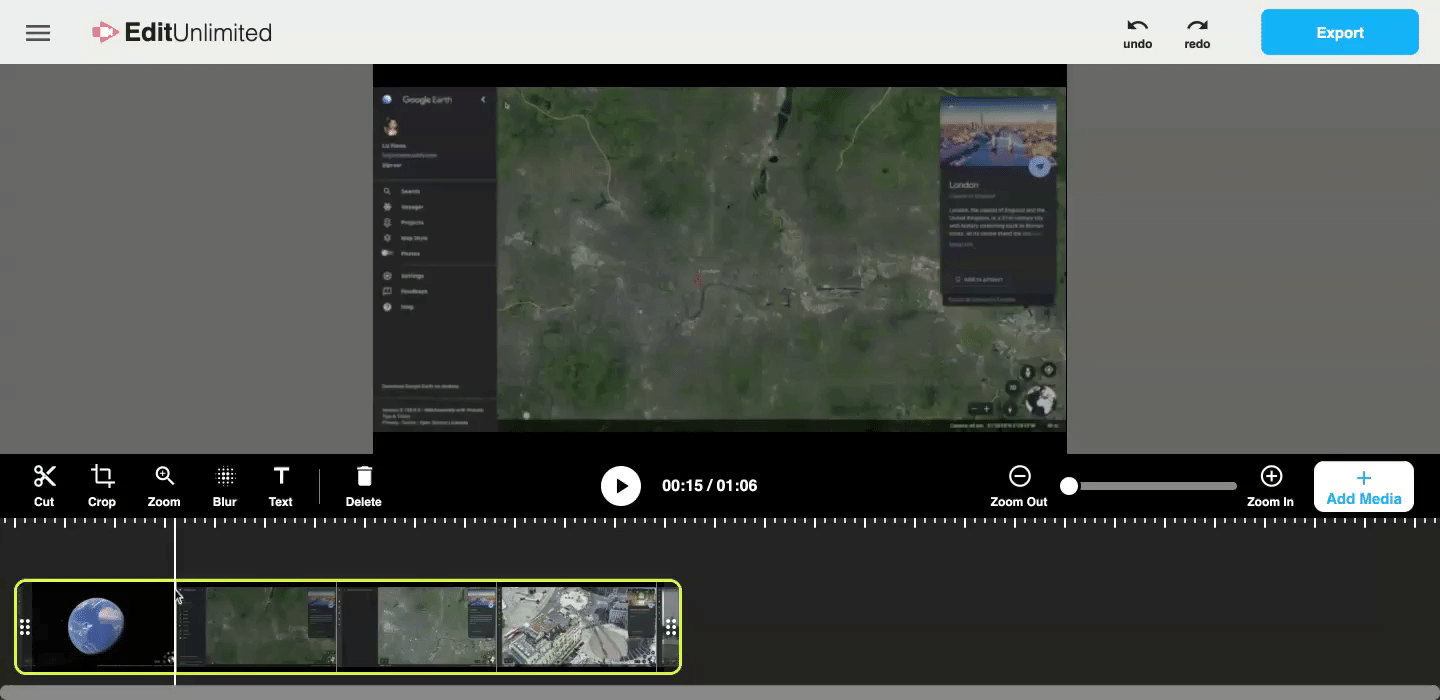
Task: Click the right trim handle of the clip
Action: point(671,627)
